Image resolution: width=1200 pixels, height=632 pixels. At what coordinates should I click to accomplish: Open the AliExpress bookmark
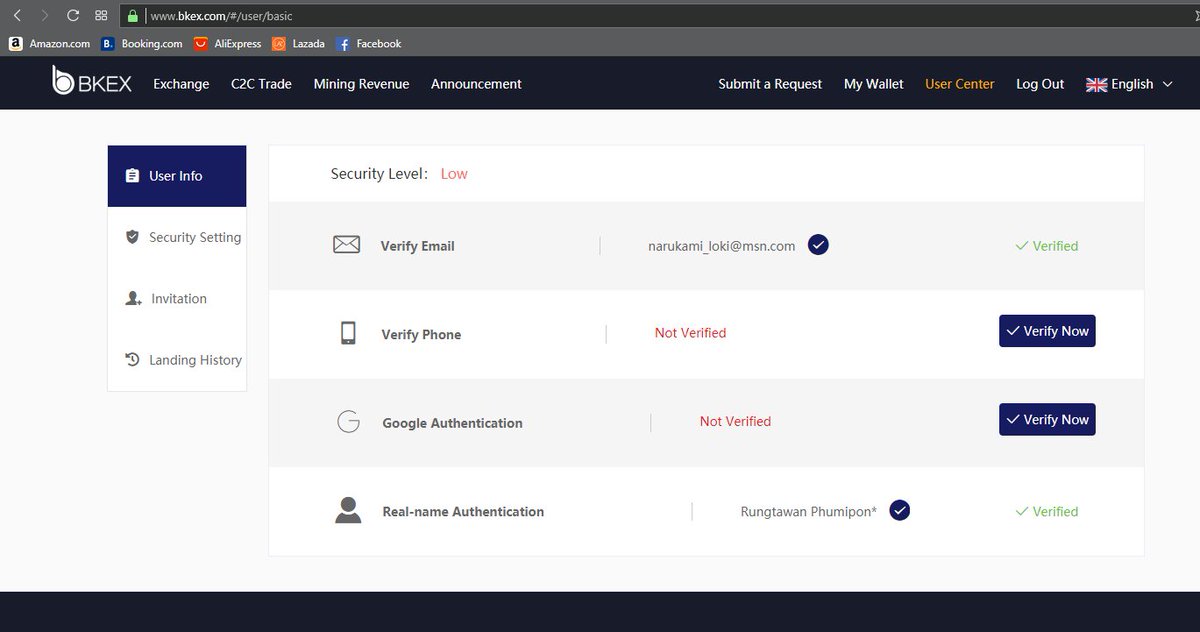228,44
